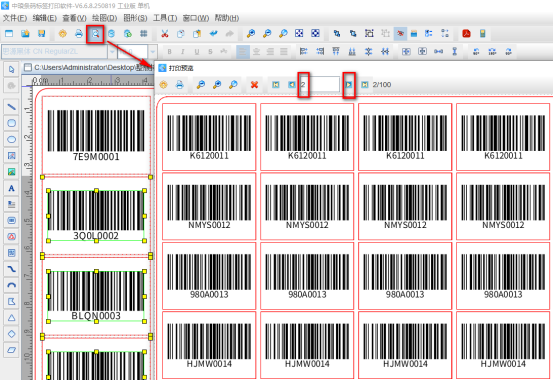Click the first HJMW0014 label in the preview
Image resolution: width=554 pixels, height=380 pixels.
209,345
